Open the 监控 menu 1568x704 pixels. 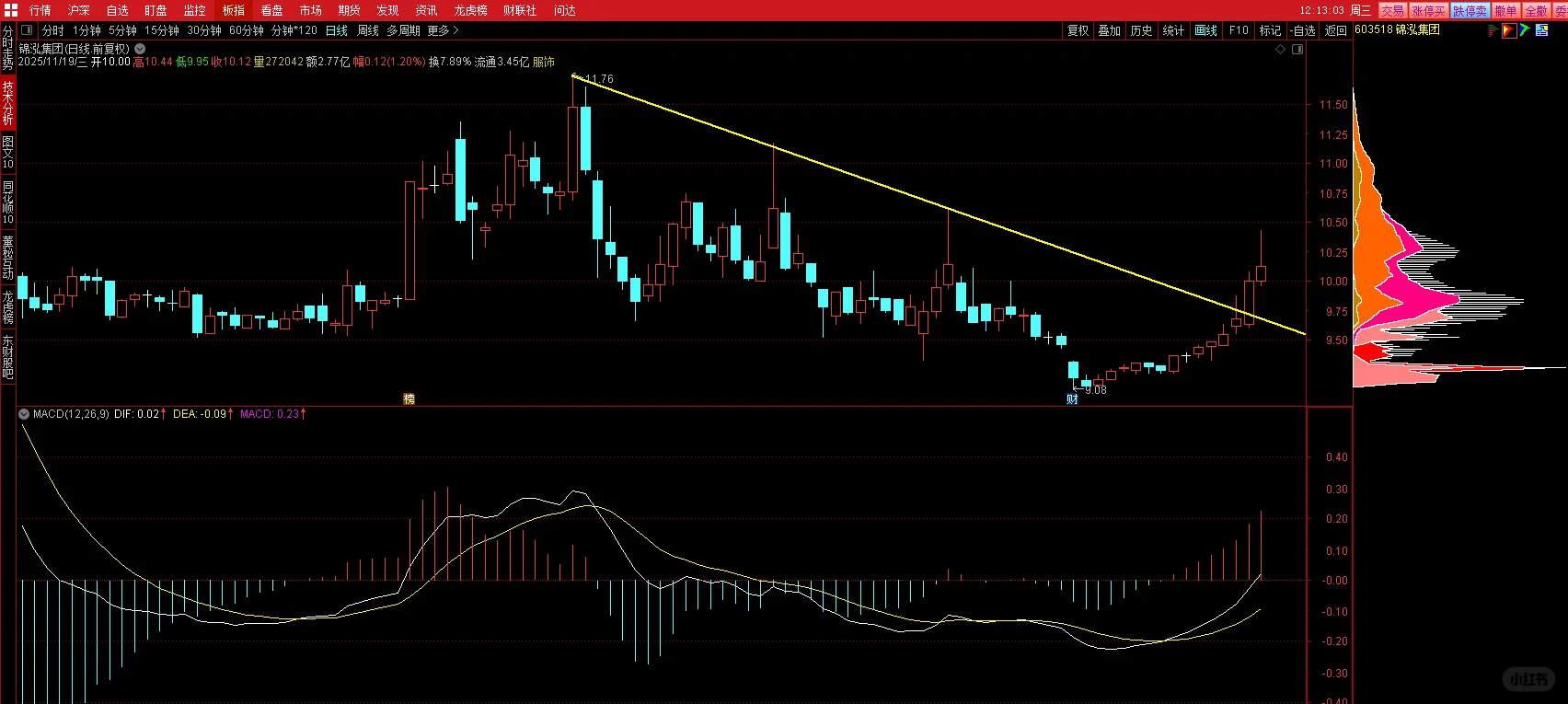coord(195,10)
